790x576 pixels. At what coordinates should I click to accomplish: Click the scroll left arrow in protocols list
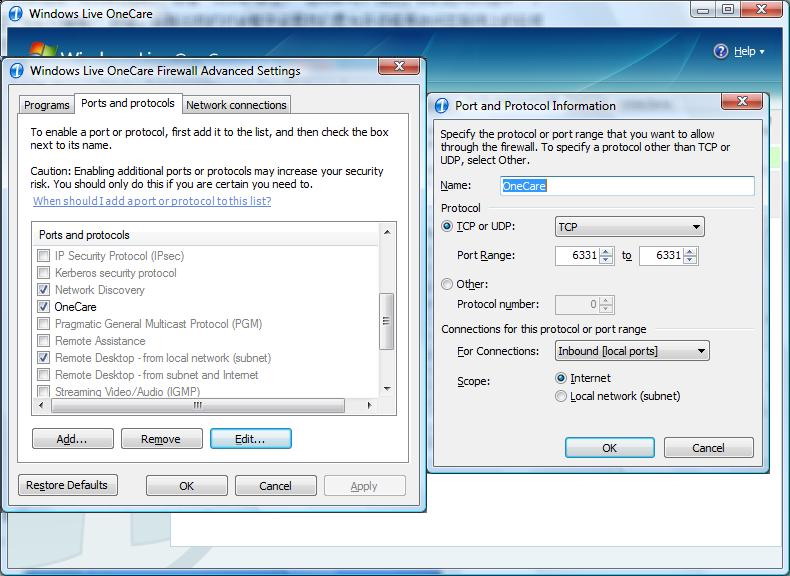pos(41,406)
